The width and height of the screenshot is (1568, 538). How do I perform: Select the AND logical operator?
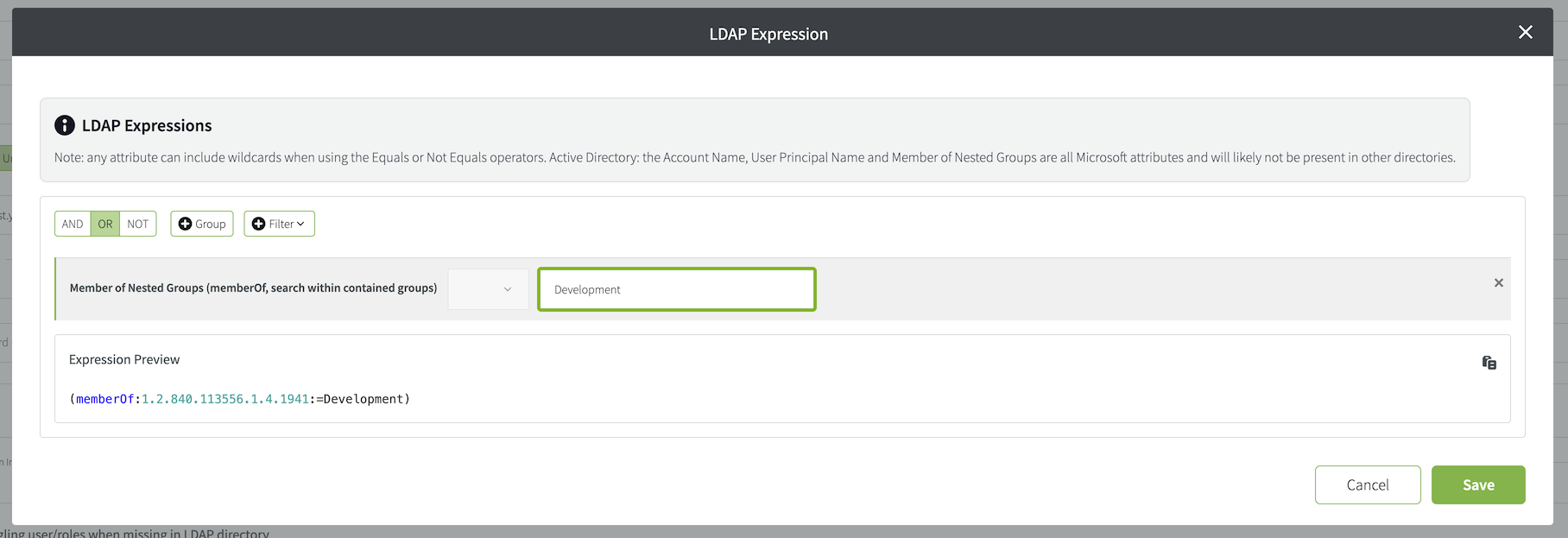point(73,224)
